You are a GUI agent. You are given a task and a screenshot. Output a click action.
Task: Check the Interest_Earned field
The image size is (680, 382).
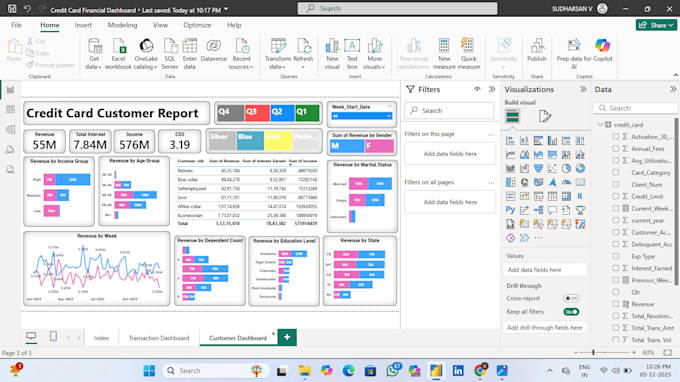click(615, 268)
